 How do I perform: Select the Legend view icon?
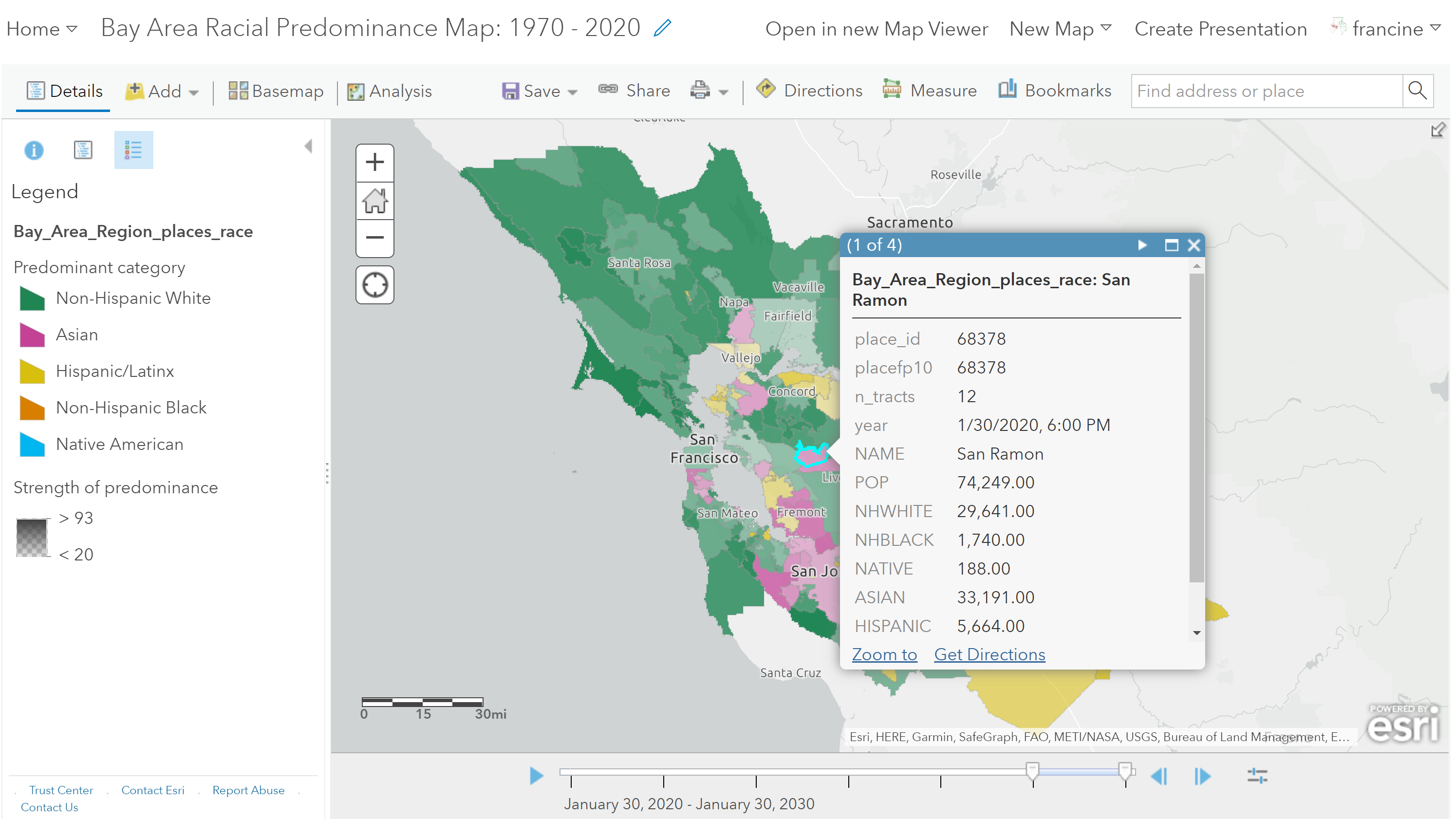pyautogui.click(x=133, y=150)
